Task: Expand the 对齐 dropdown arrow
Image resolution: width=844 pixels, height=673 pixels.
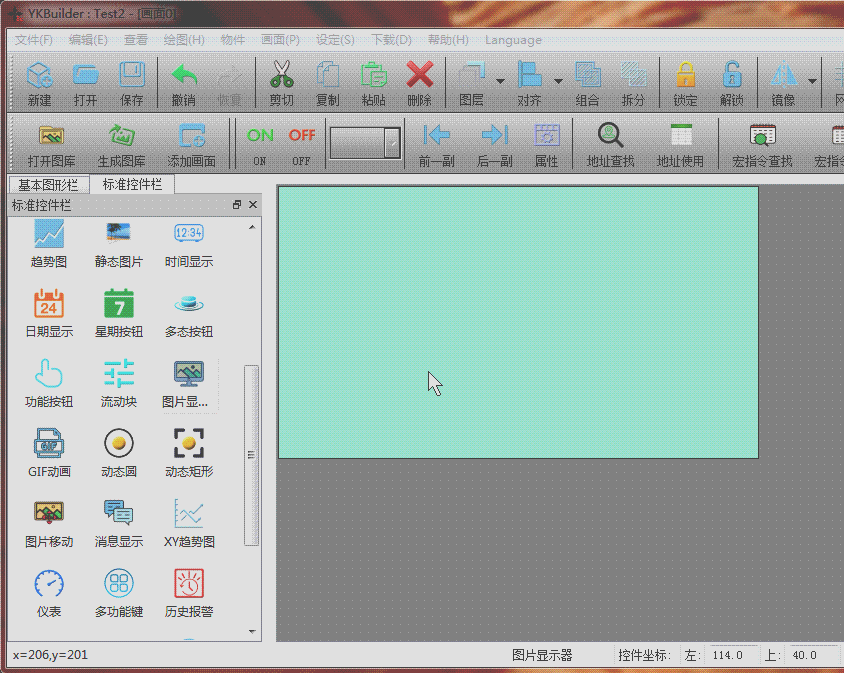Action: 558,82
